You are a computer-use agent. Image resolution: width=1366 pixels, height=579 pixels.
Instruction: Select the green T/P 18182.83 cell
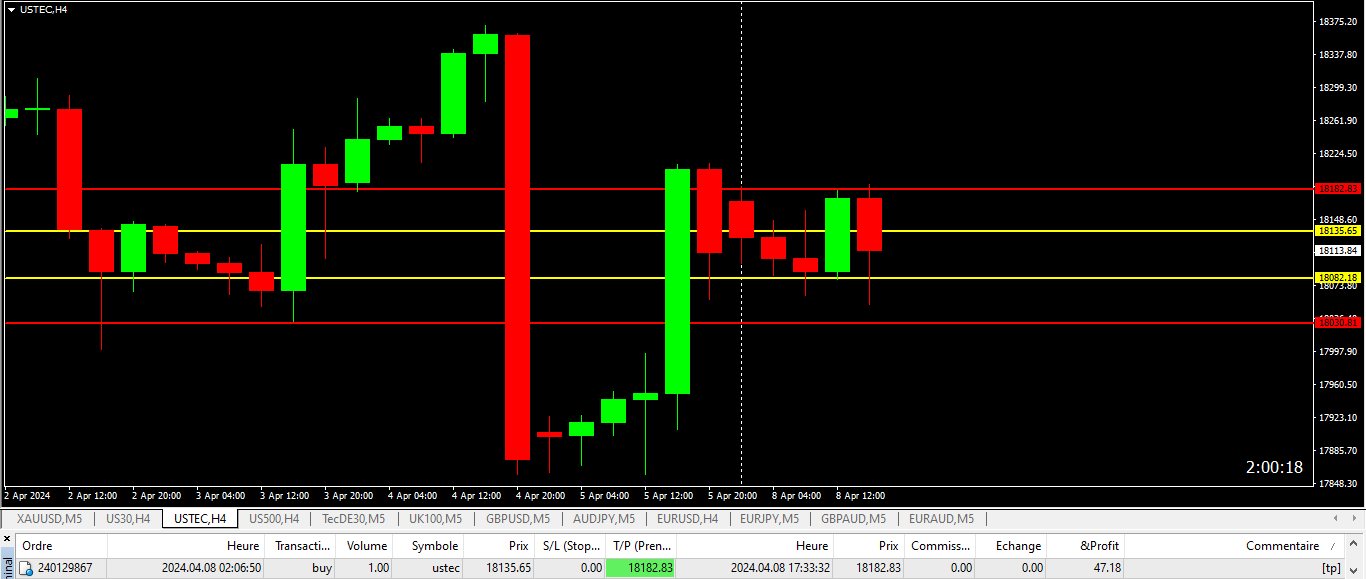(x=641, y=568)
